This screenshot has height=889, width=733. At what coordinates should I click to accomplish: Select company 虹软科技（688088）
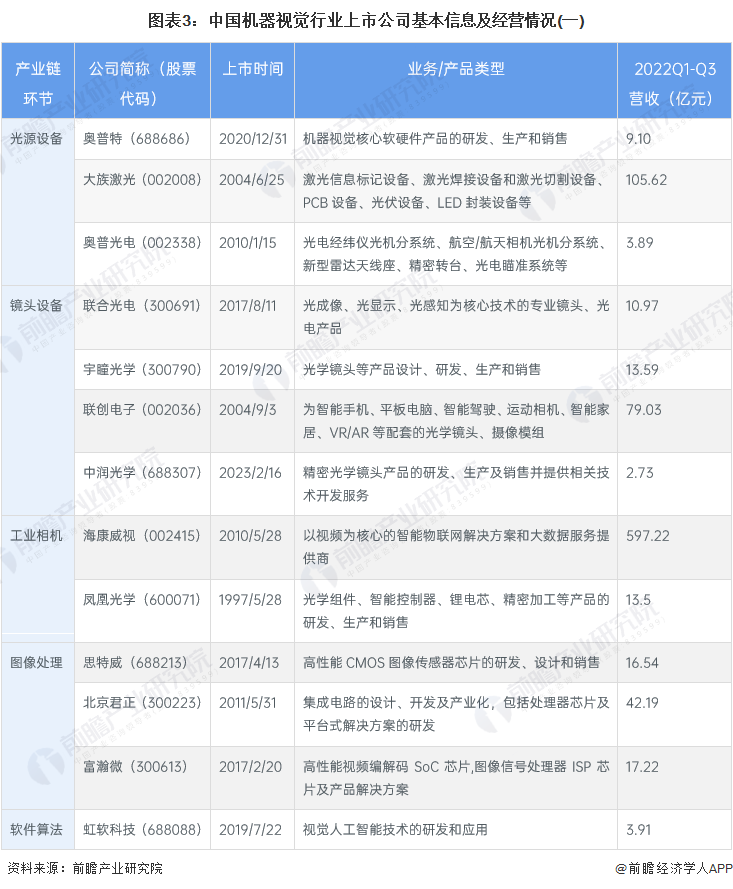tap(142, 830)
